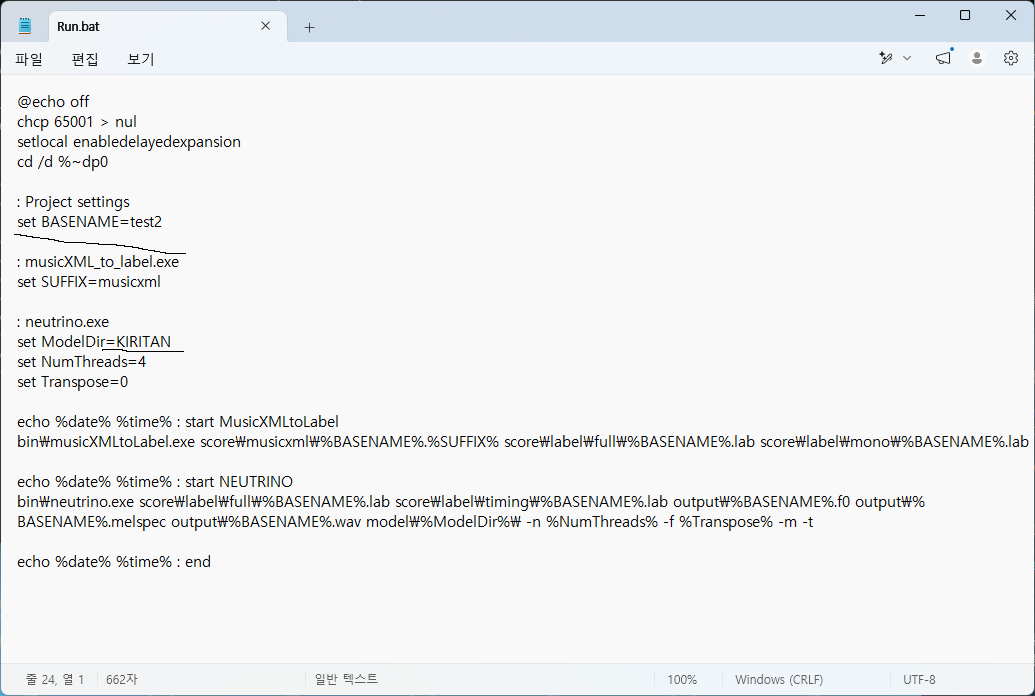Screen dimensions: 1035x696
Task: Click the "set SUFFIX=musicxml" line
Action: pos(88,282)
